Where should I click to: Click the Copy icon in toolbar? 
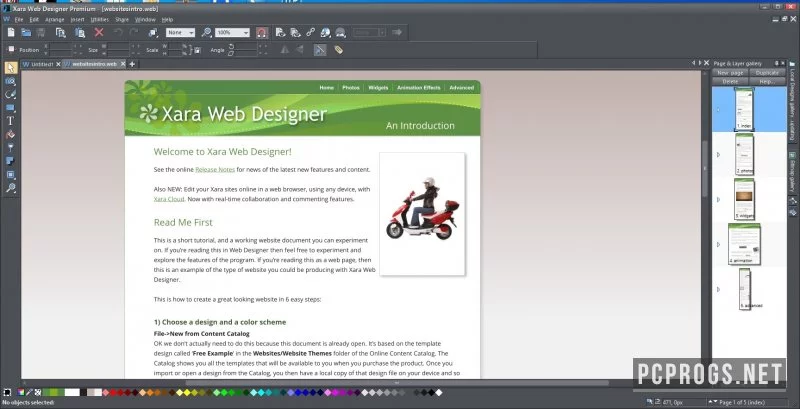click(x=61, y=33)
